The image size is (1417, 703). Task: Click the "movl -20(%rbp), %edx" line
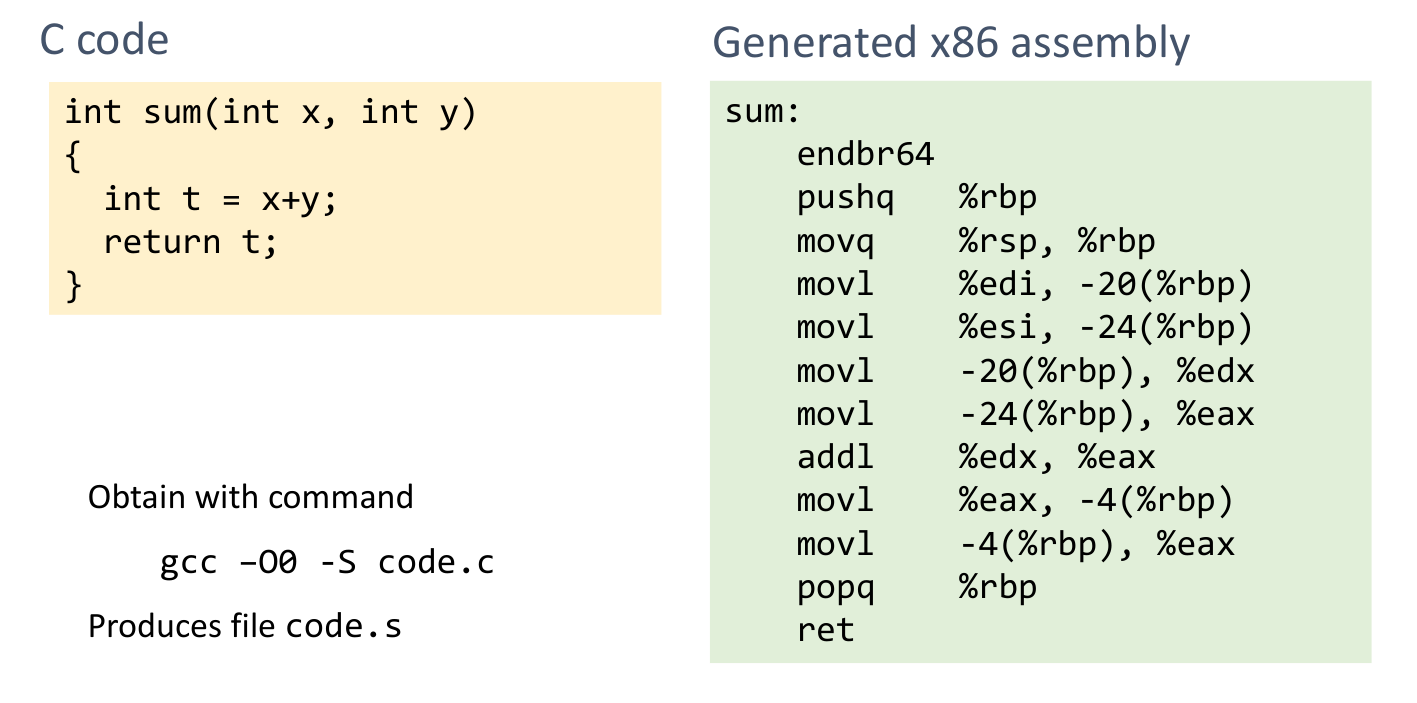pyautogui.click(x=1024, y=372)
